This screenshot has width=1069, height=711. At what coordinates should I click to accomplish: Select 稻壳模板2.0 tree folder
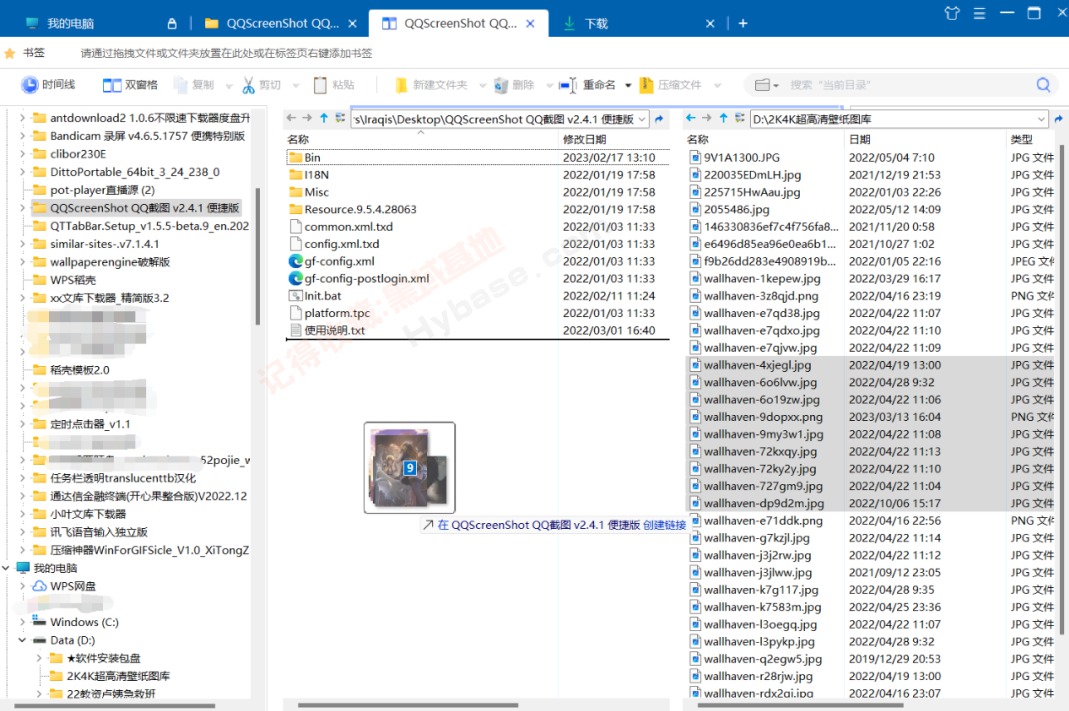coord(80,369)
